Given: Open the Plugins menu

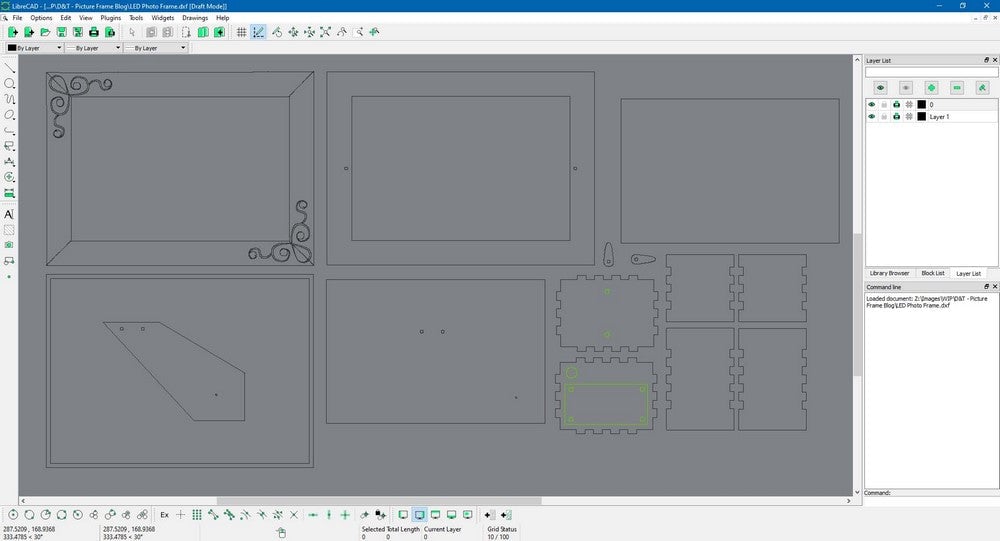Looking at the screenshot, I should (111, 18).
